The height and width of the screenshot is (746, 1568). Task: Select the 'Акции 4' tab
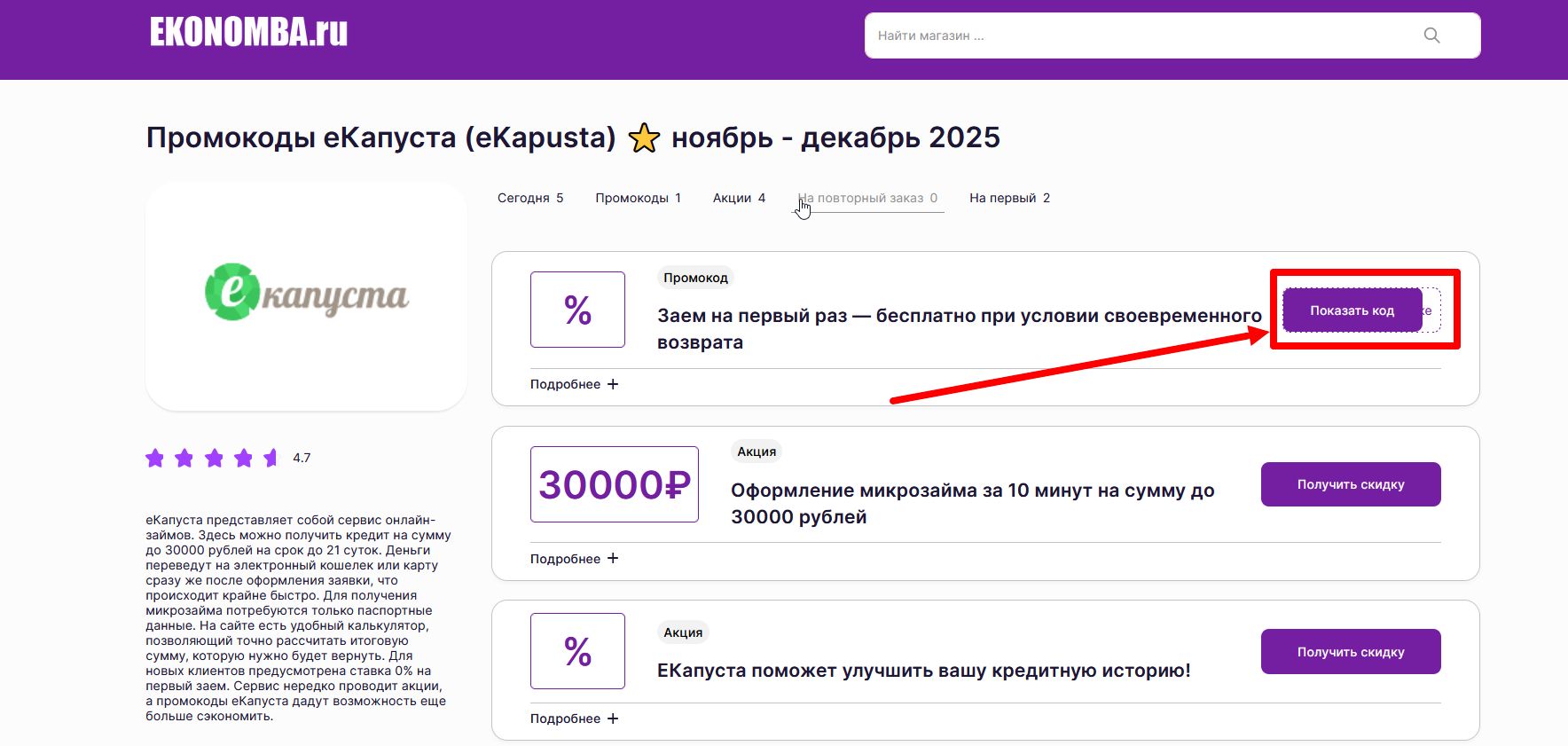click(x=739, y=198)
